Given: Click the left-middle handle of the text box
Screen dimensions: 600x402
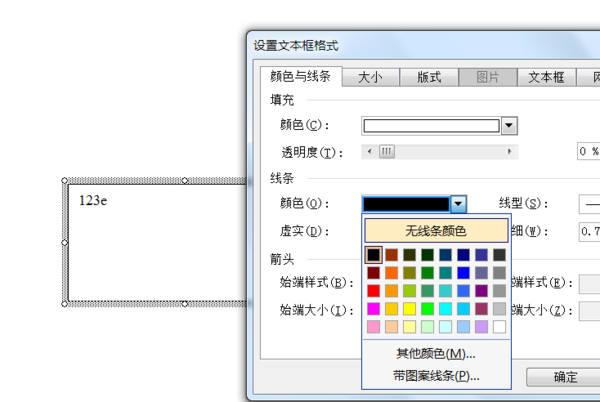Looking at the screenshot, I should point(65,243).
